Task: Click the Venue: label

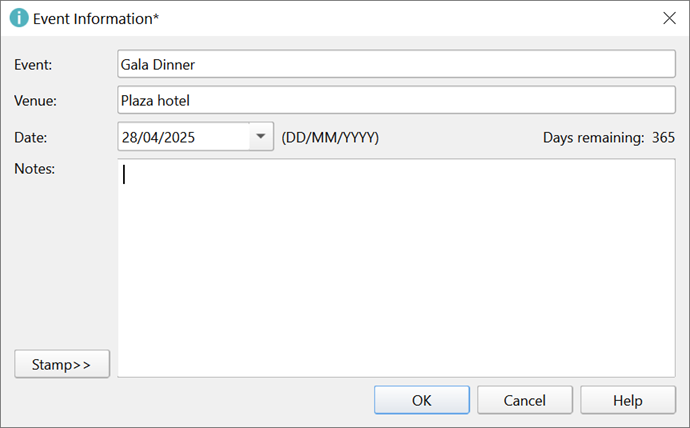Action: (35, 101)
